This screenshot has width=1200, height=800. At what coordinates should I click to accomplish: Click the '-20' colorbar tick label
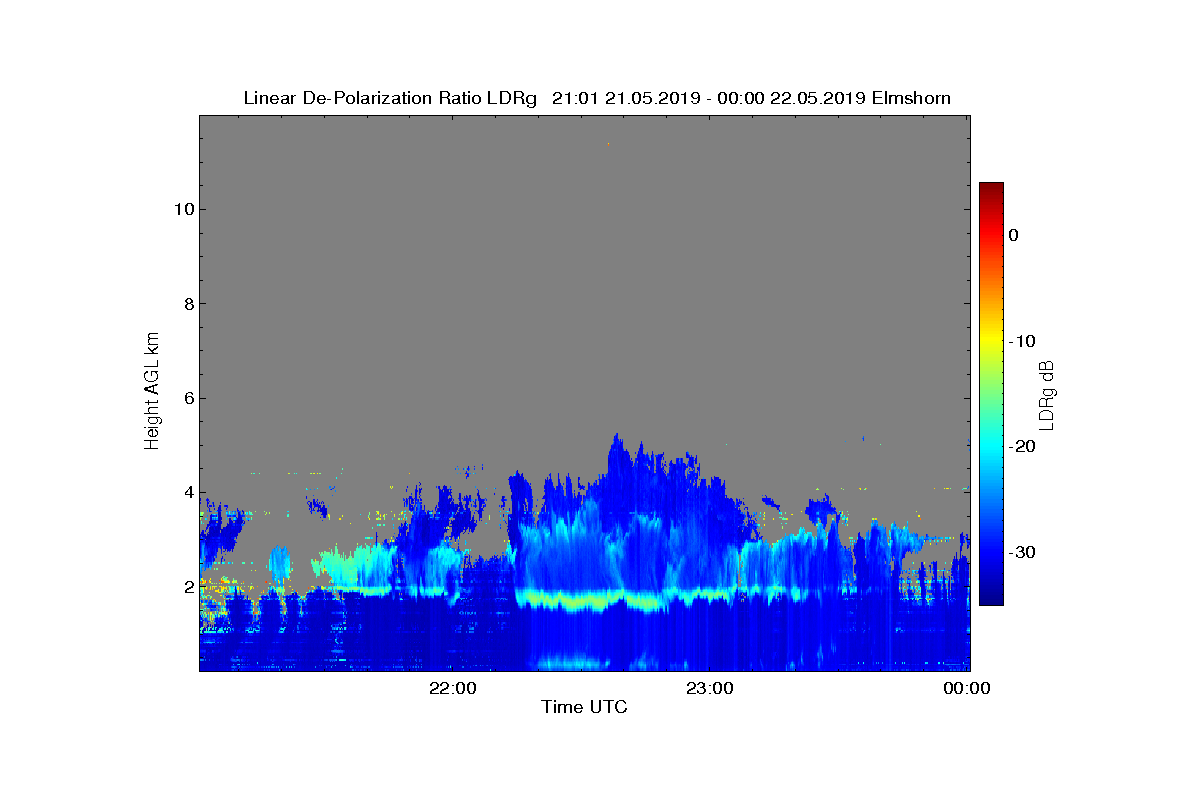[x=1021, y=447]
